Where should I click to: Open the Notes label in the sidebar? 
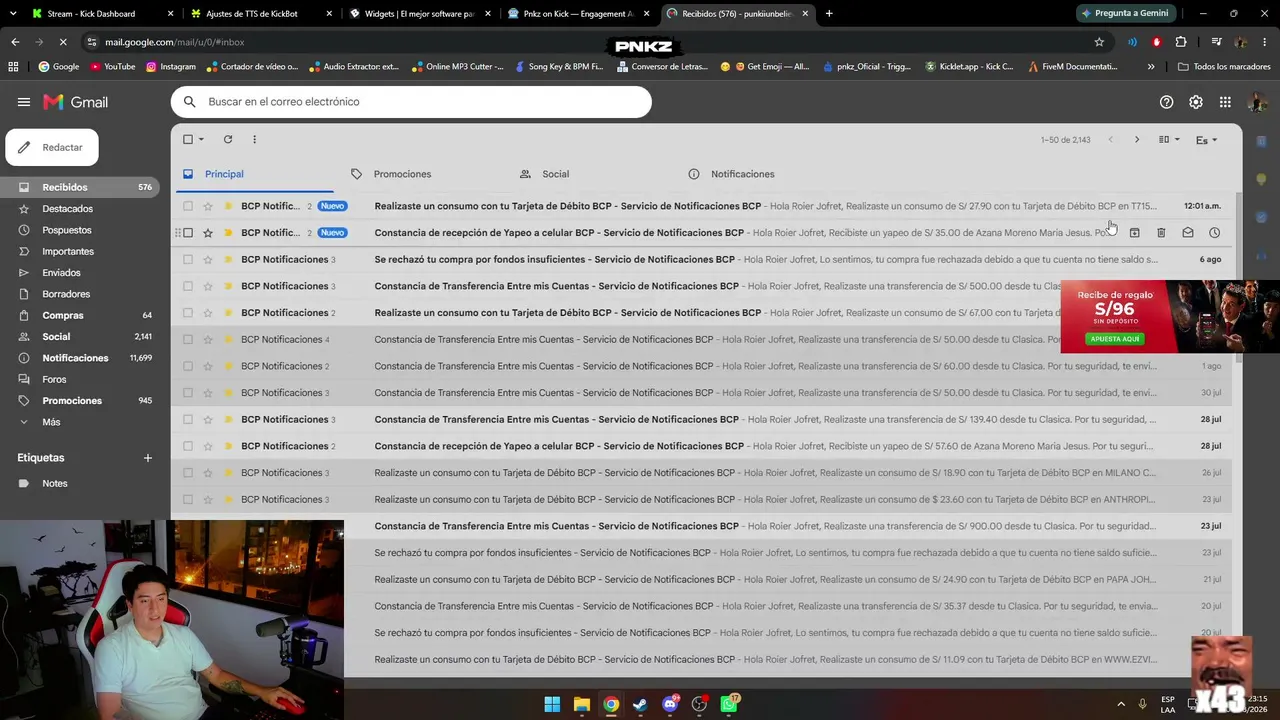click(x=55, y=484)
